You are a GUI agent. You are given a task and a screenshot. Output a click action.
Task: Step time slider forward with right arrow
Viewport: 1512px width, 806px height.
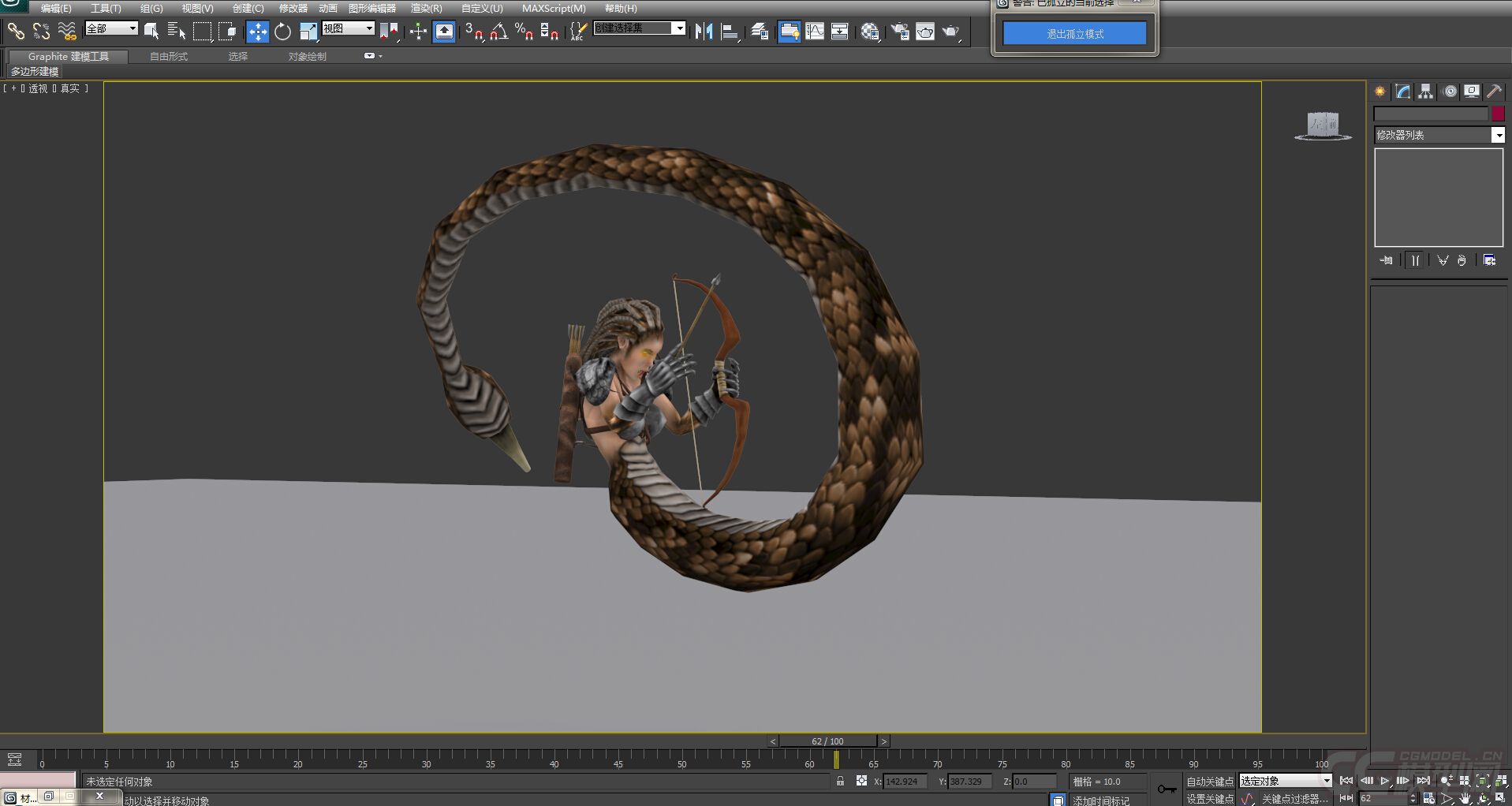(x=884, y=741)
